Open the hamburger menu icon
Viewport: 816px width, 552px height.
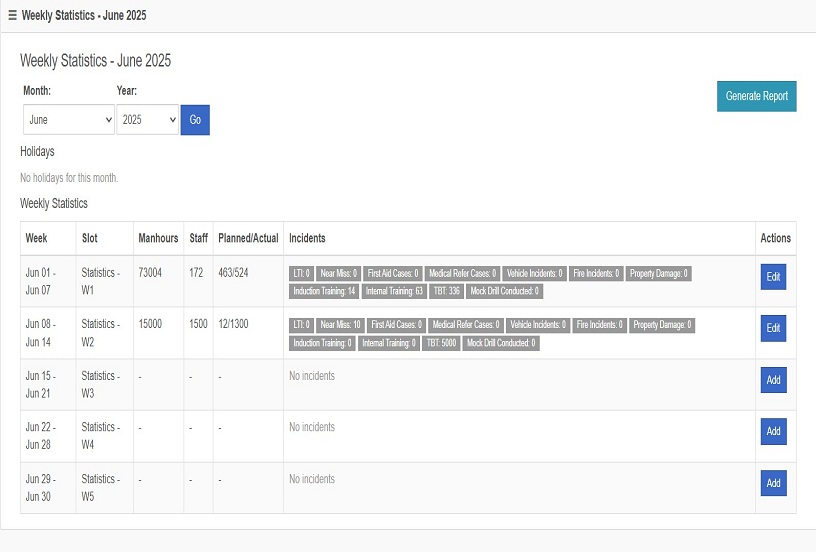[12, 15]
